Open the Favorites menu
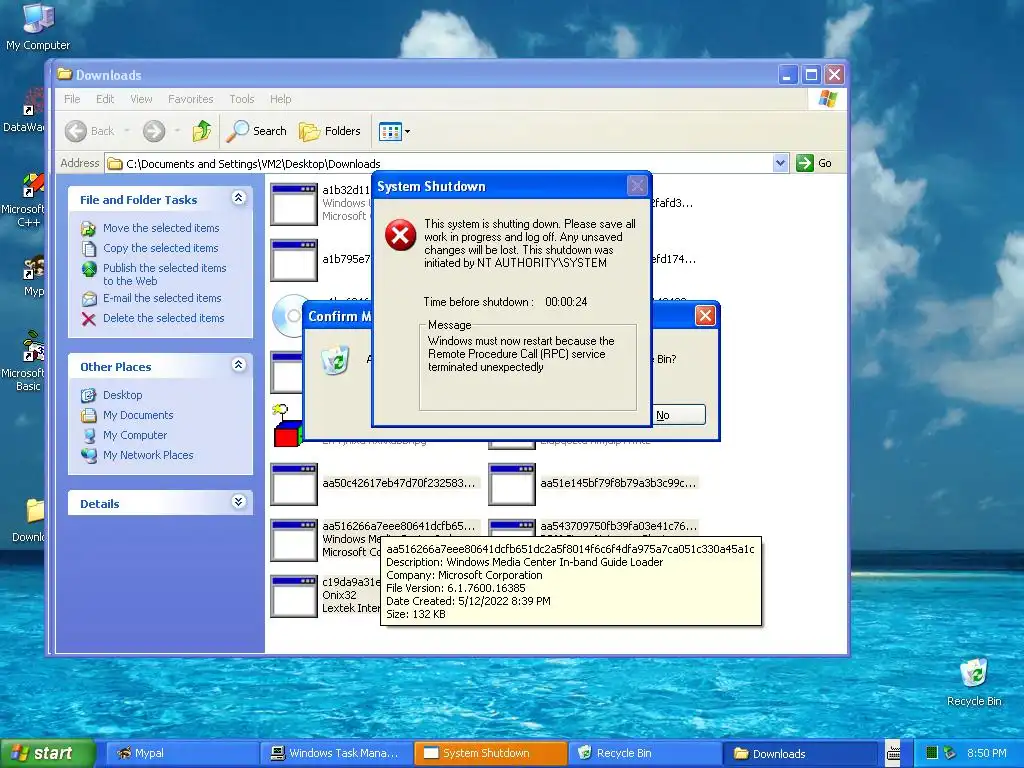Screen dimensions: 1024x768 191,99
